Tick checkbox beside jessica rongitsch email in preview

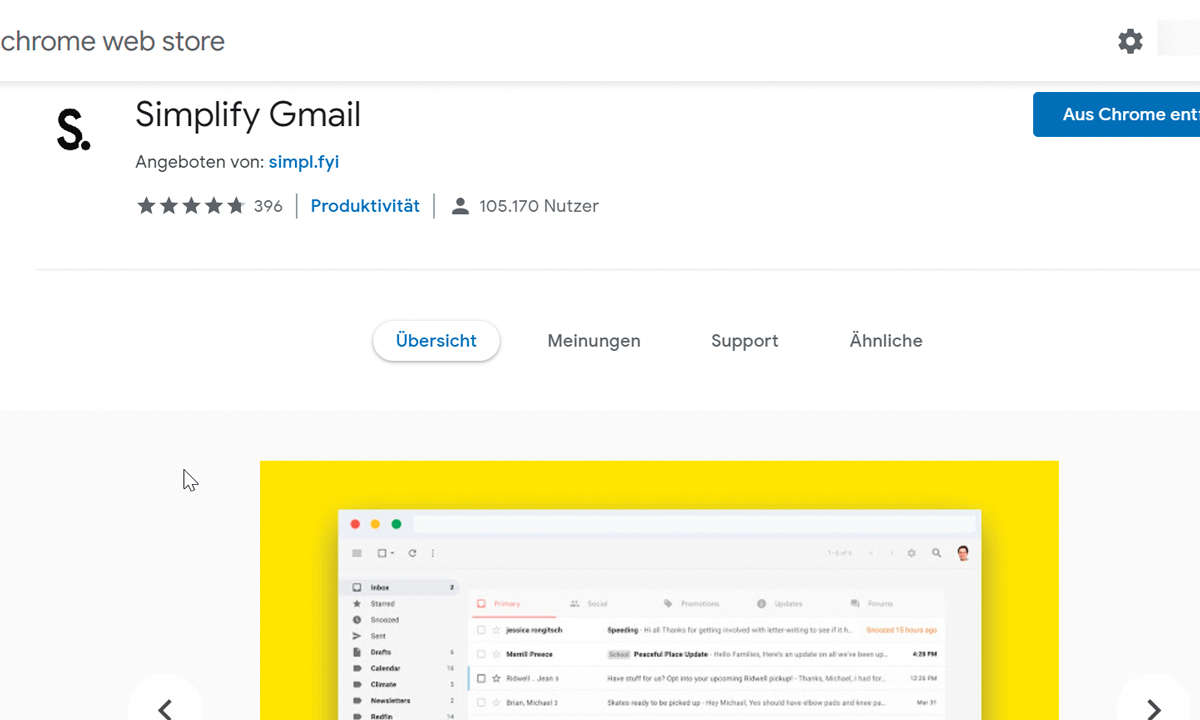pos(481,630)
